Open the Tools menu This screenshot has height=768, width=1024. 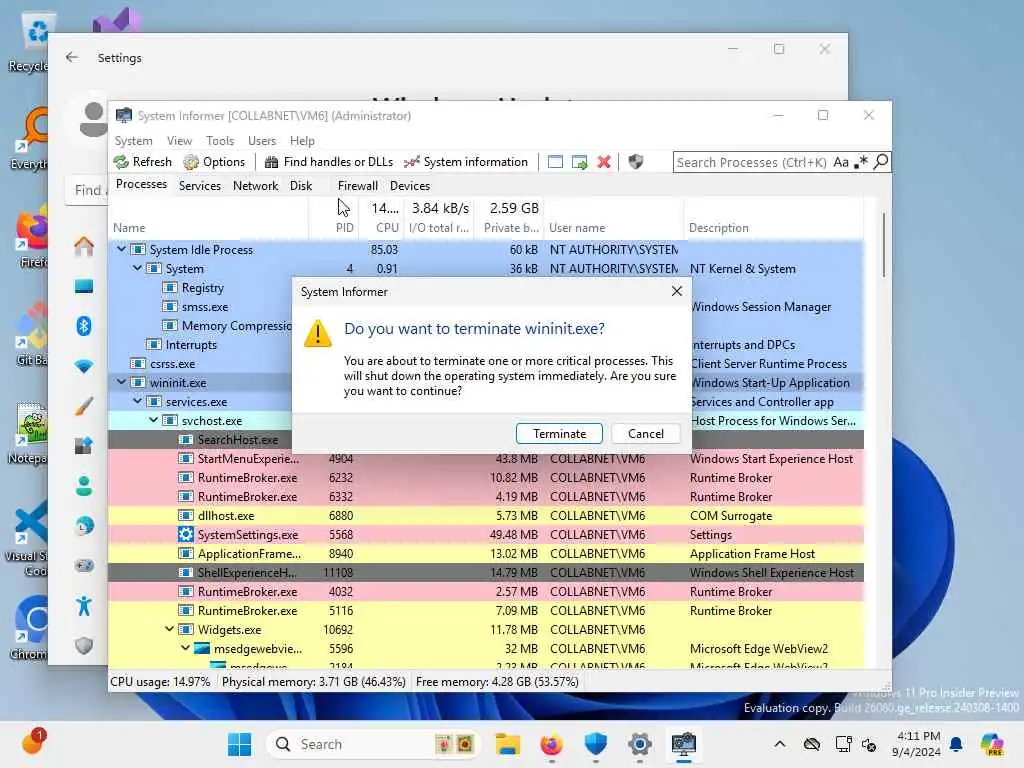click(x=220, y=140)
